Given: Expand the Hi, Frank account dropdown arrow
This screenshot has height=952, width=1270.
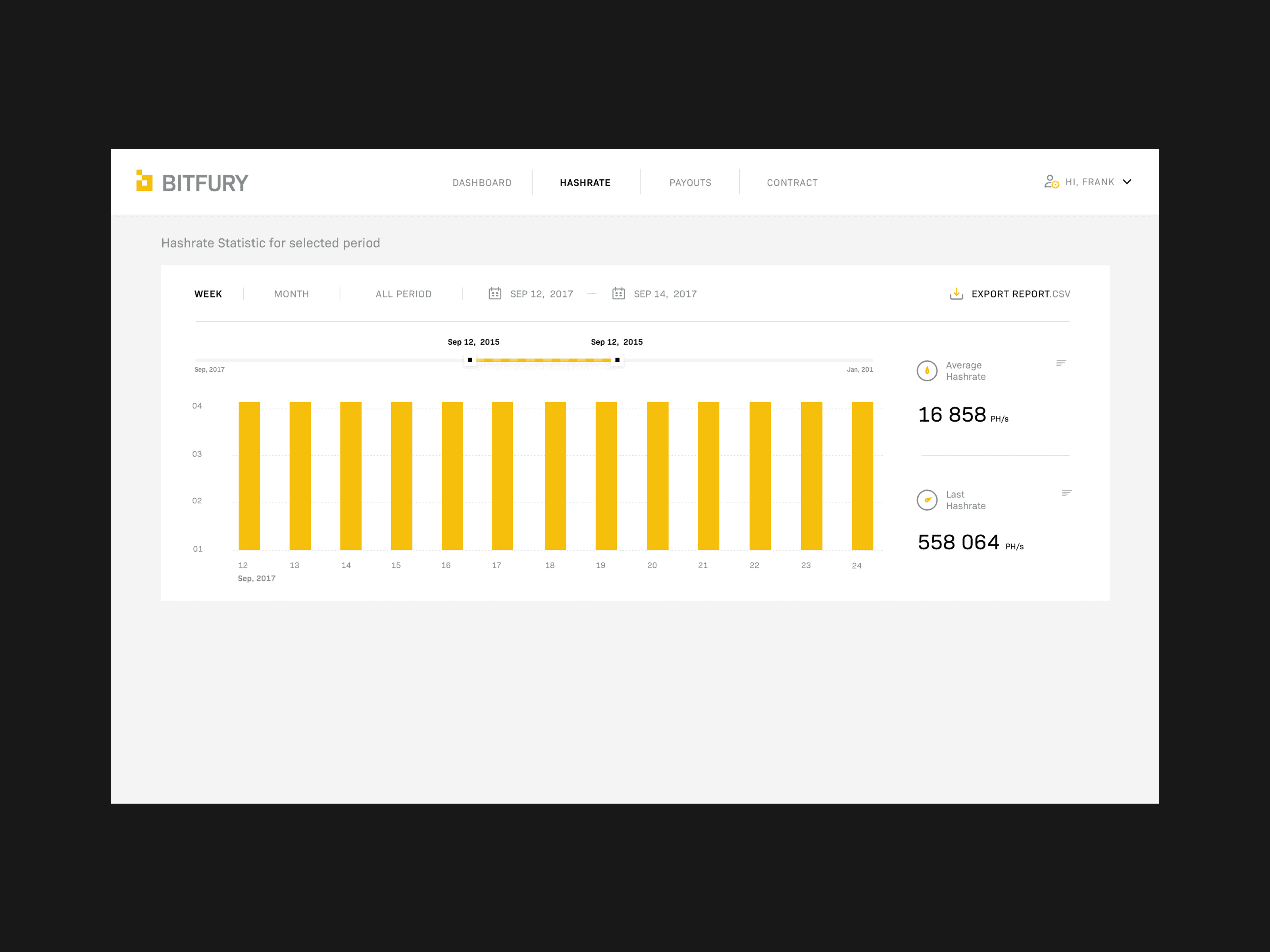Looking at the screenshot, I should click(1127, 182).
